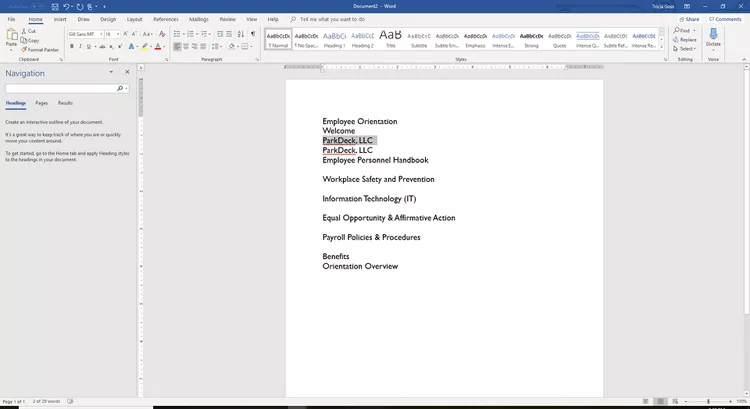Apply the Title style
The image size is (750, 409).
(x=391, y=39)
